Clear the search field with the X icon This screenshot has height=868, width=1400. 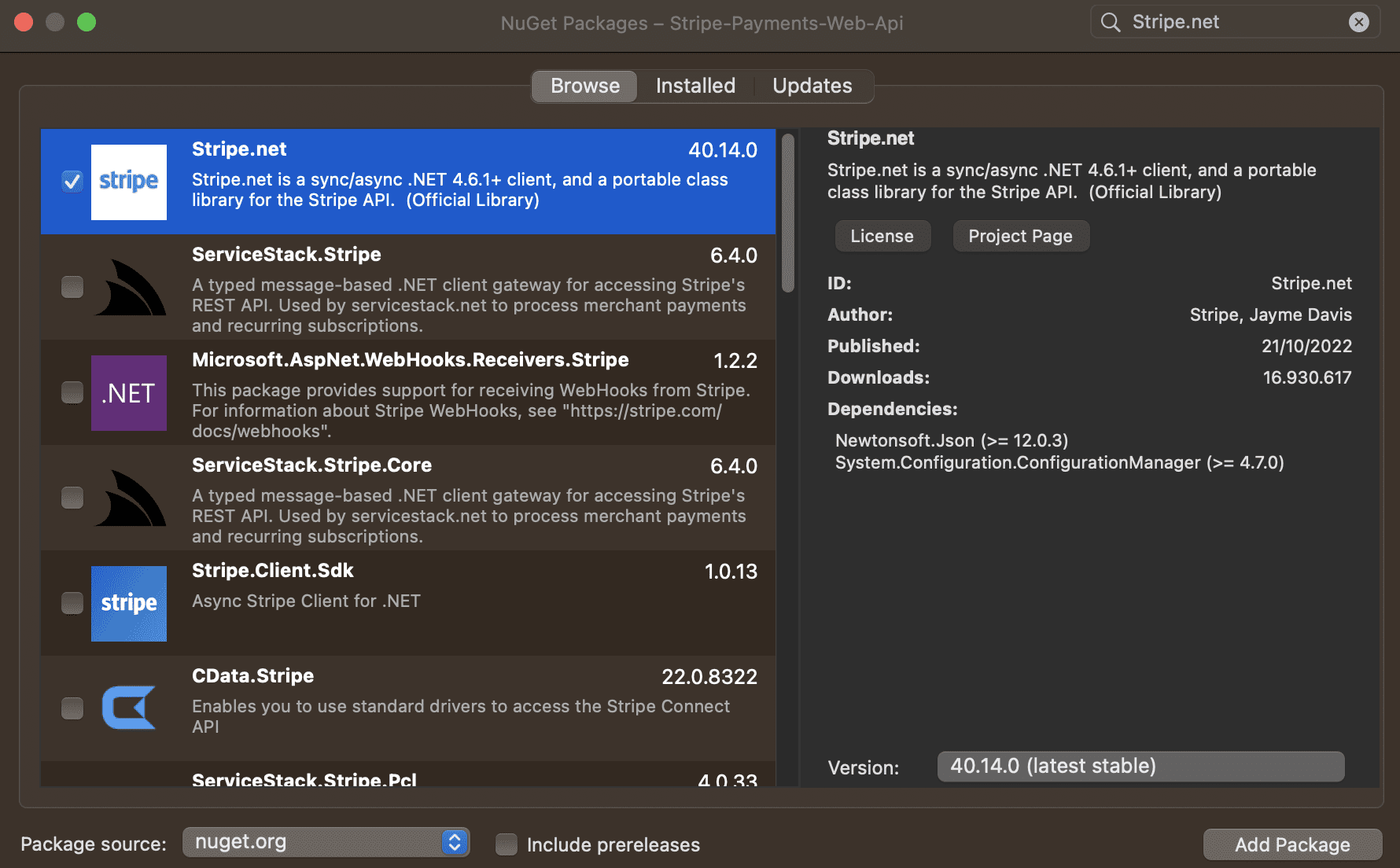tap(1359, 22)
